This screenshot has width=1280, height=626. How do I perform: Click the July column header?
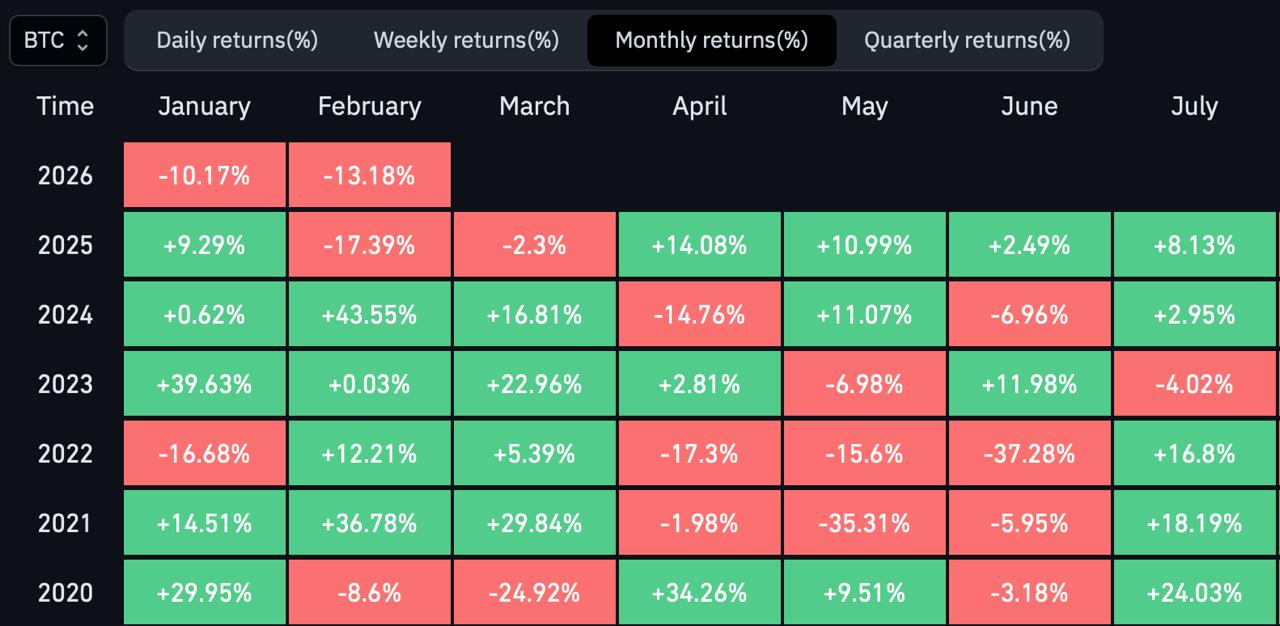[1194, 107]
